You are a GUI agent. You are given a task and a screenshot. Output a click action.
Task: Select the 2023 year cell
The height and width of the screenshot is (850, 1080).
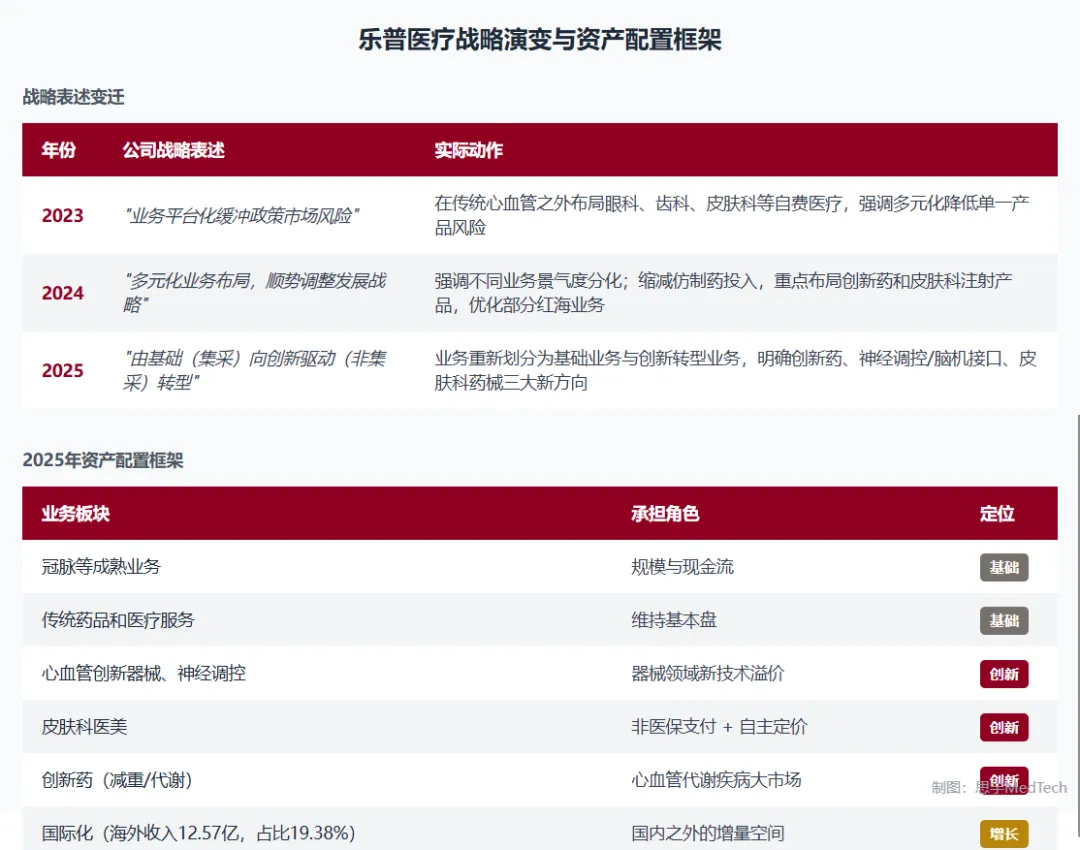click(x=63, y=216)
